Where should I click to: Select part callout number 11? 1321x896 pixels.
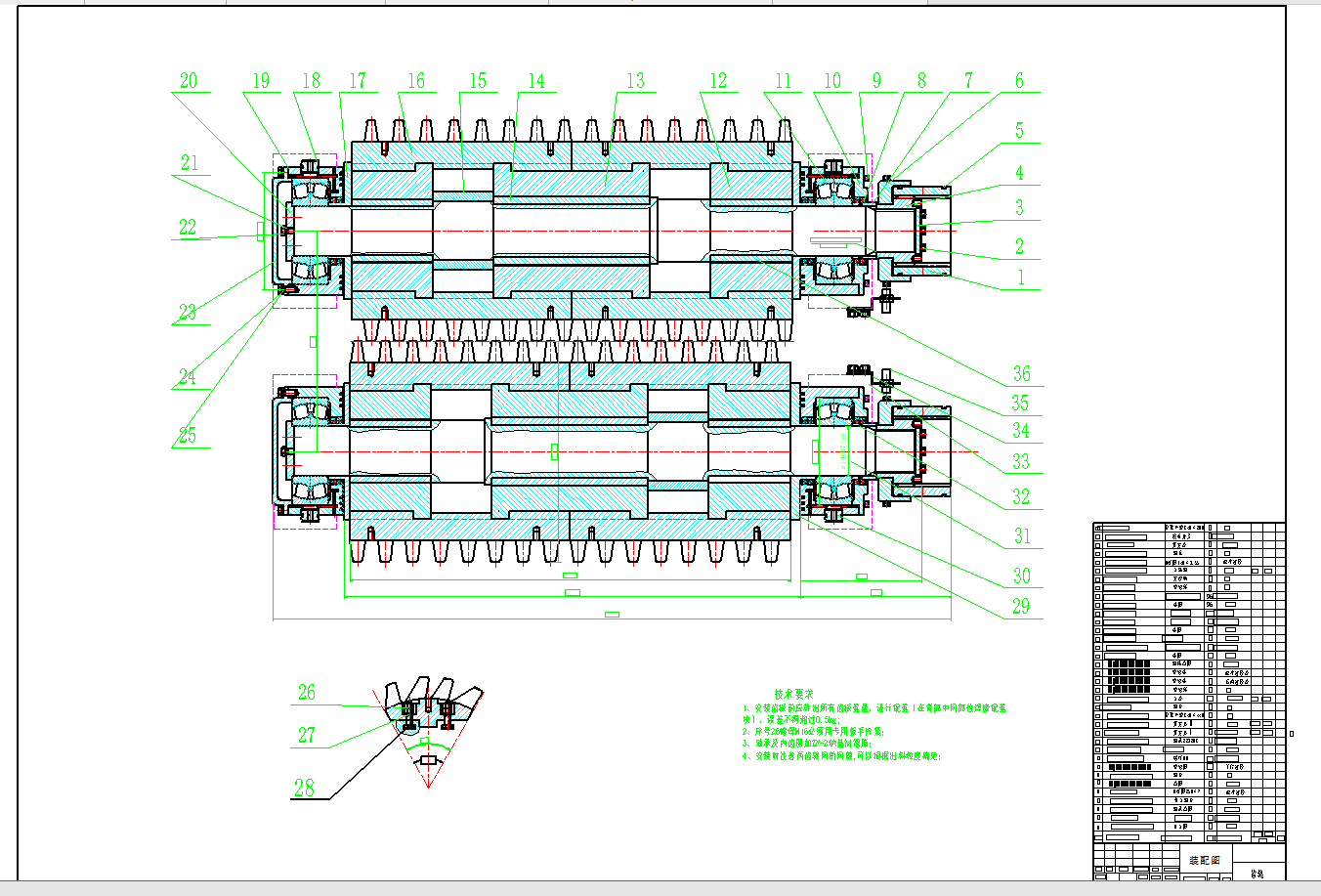click(x=784, y=81)
